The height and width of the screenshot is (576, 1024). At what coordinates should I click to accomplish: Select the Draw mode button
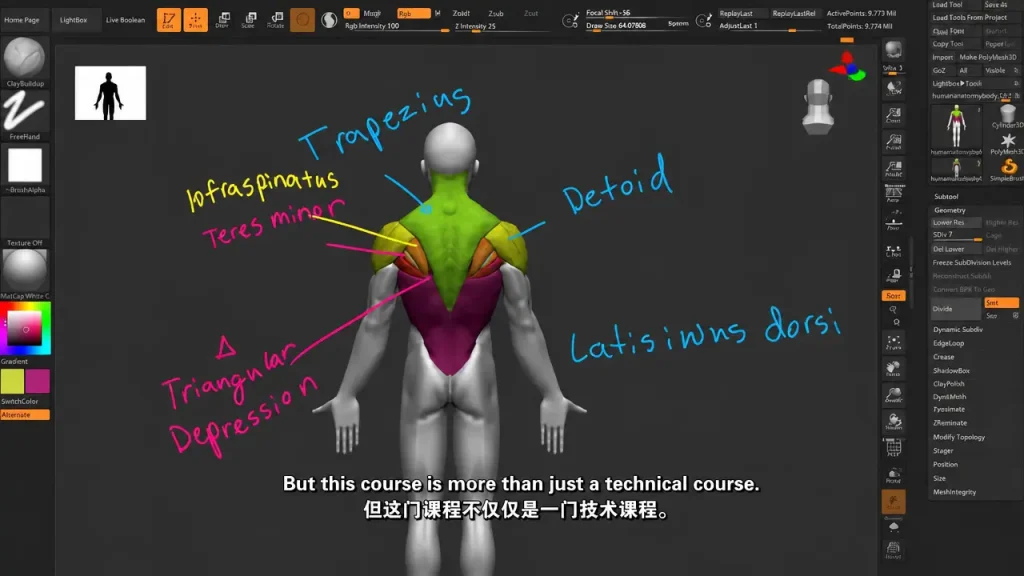tap(195, 20)
